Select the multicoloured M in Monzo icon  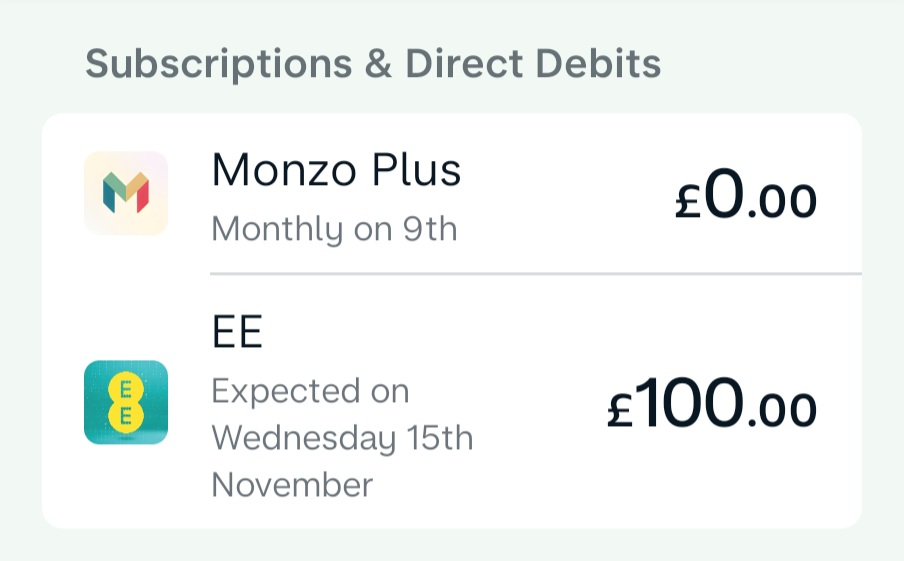click(126, 193)
